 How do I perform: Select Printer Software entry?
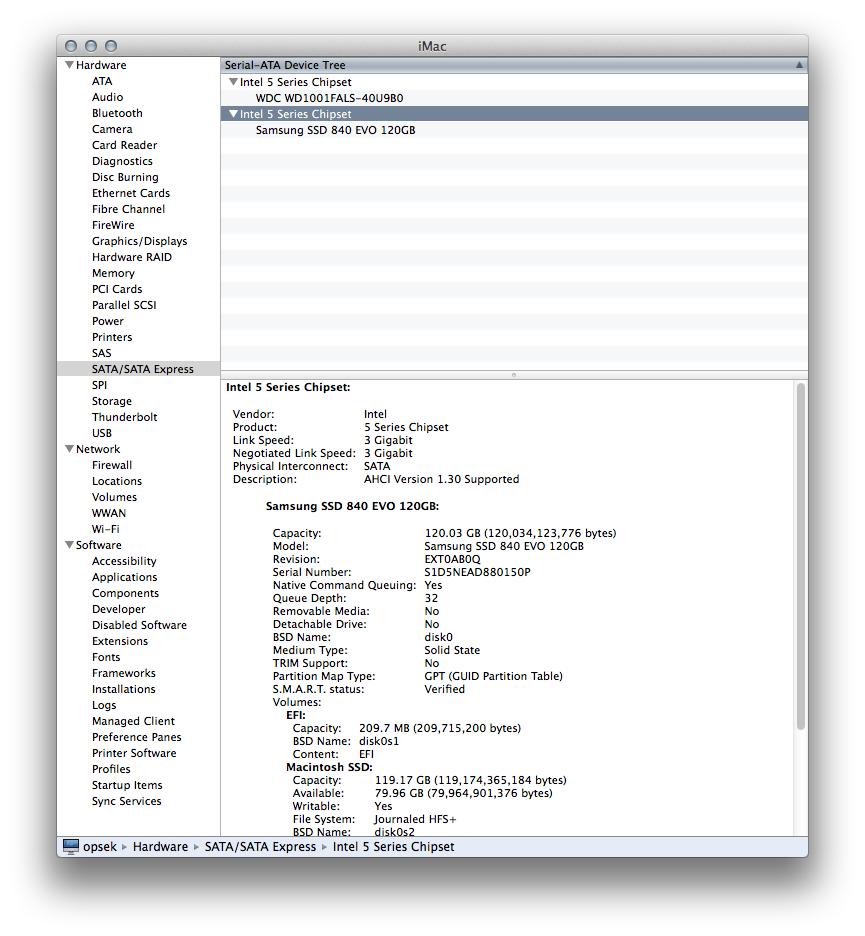tap(134, 753)
